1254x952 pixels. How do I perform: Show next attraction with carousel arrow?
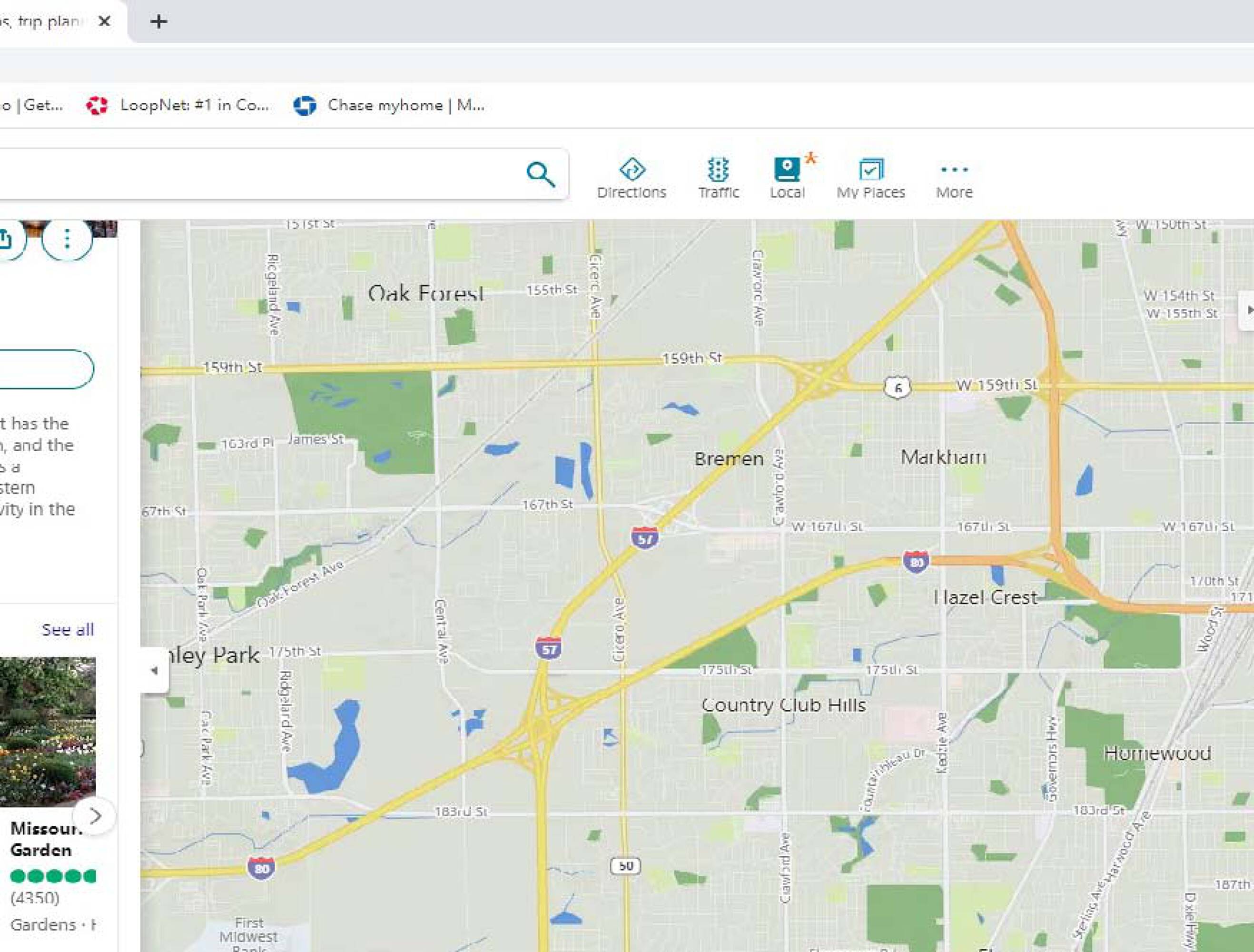point(95,816)
